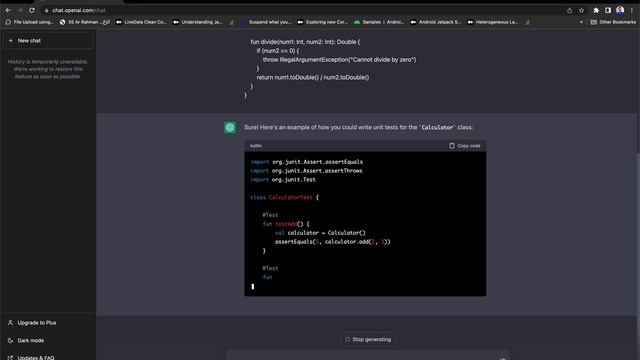Click the message input field at bottom
Image resolution: width=640 pixels, height=360 pixels.
pos(368,356)
